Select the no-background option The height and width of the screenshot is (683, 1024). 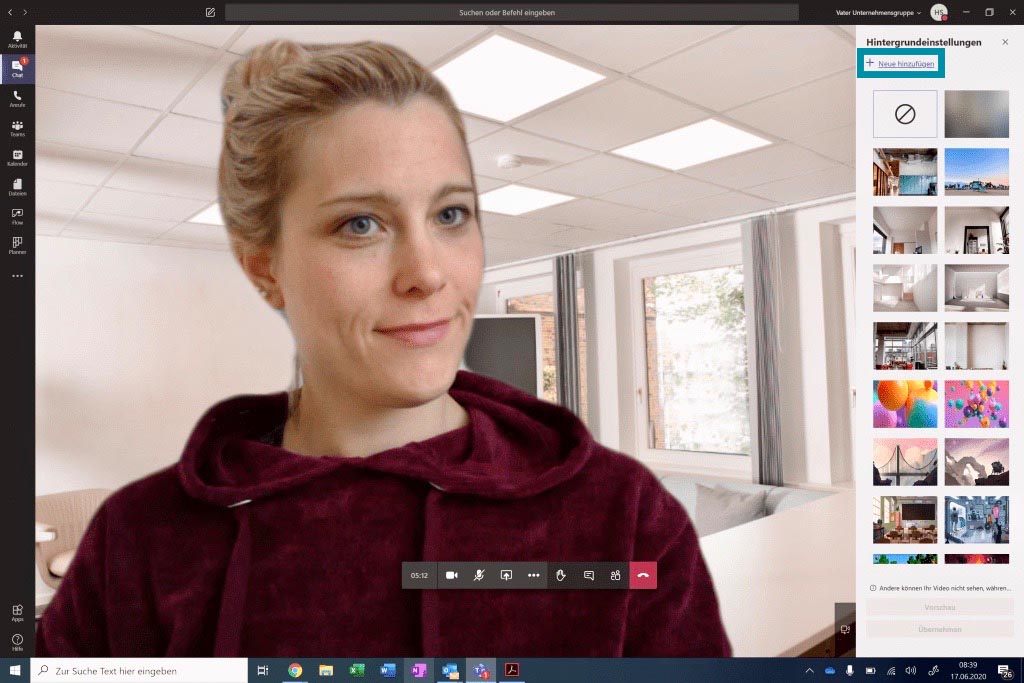coord(904,114)
